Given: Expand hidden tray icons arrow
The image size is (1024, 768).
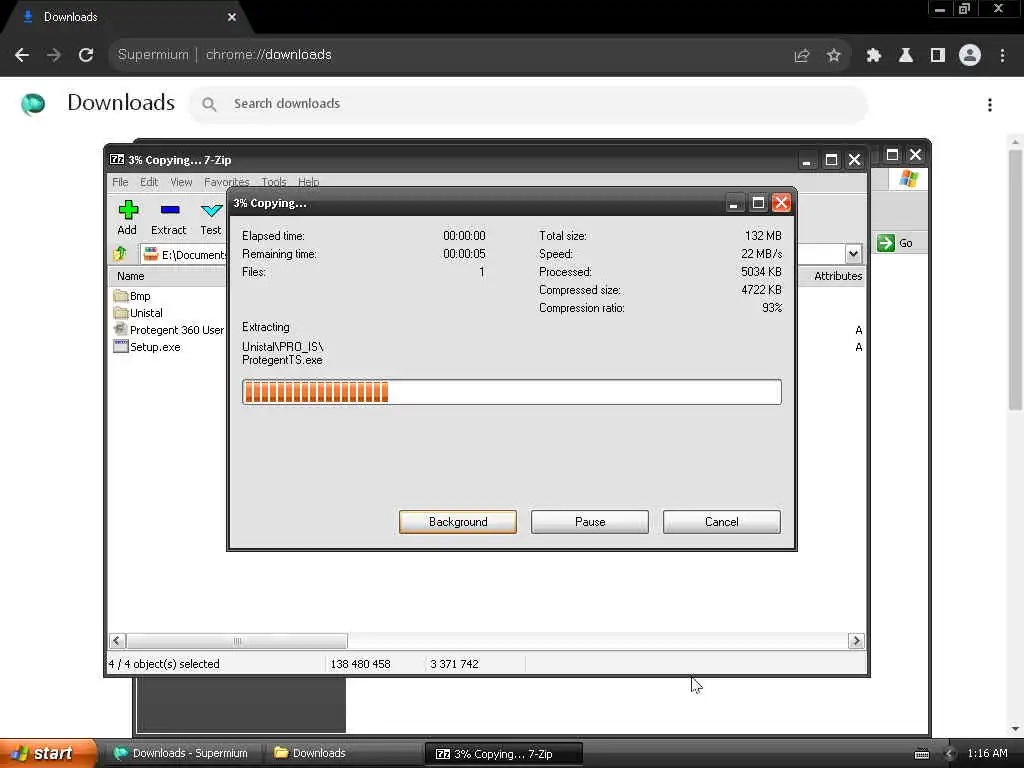Looking at the screenshot, I should (x=950, y=754).
